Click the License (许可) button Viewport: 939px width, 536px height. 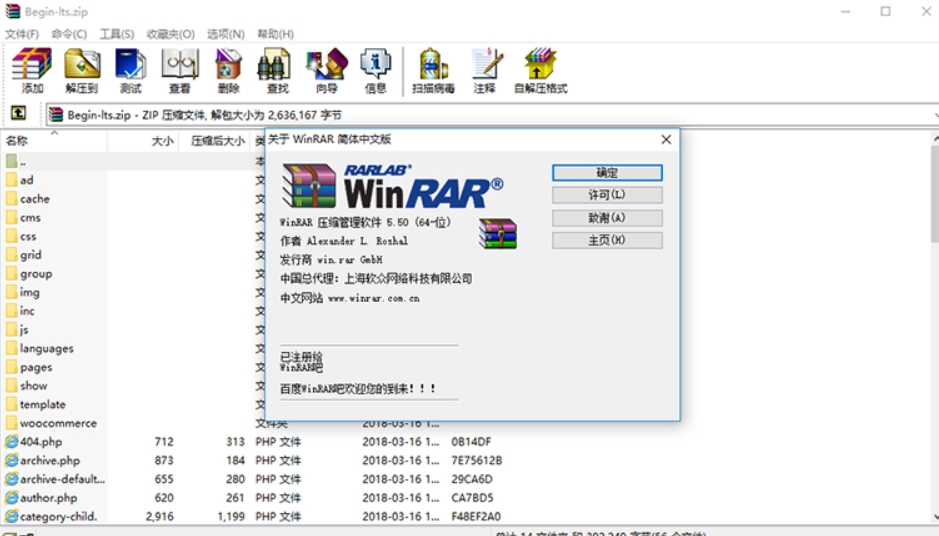click(x=607, y=195)
